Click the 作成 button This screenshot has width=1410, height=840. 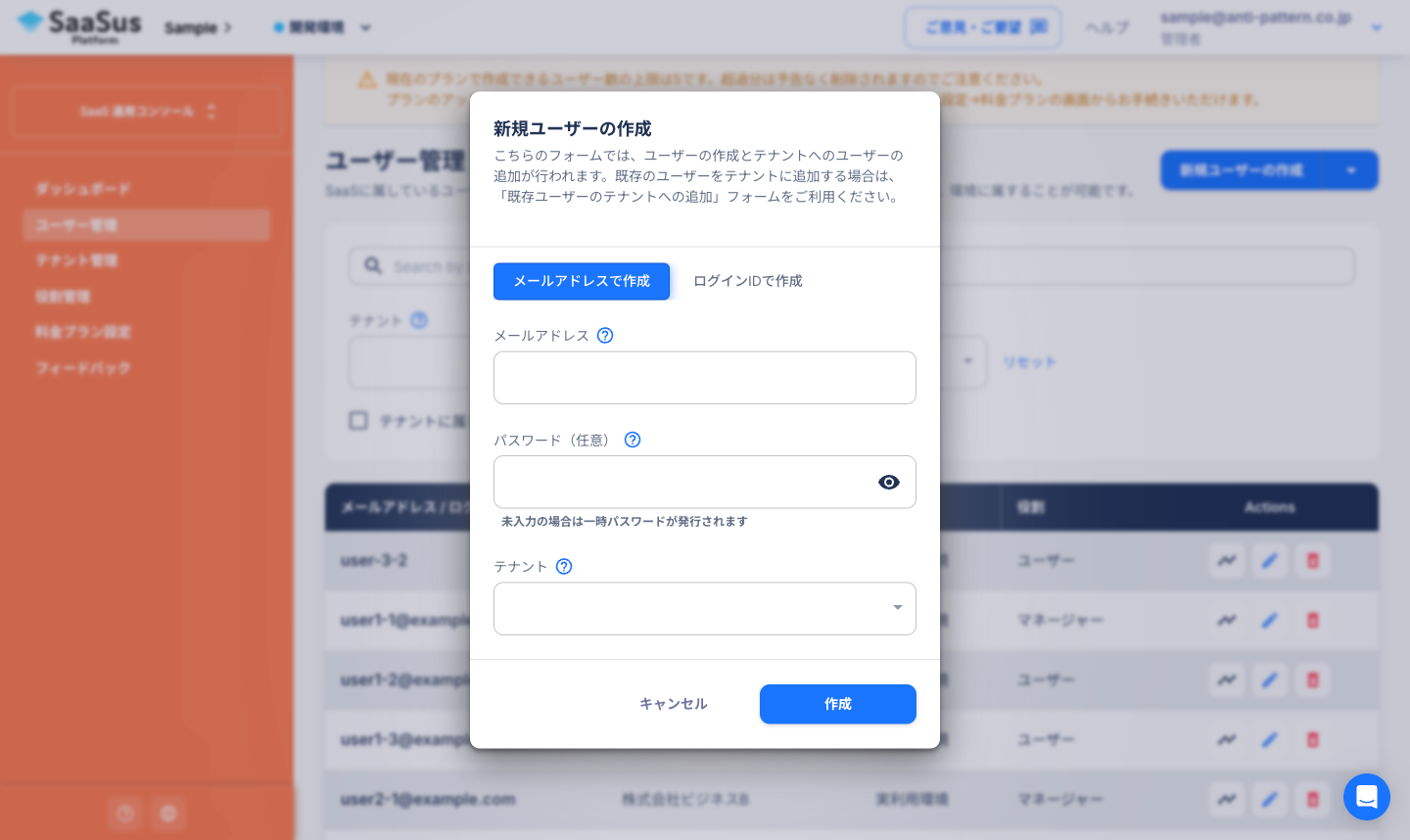[837, 704]
